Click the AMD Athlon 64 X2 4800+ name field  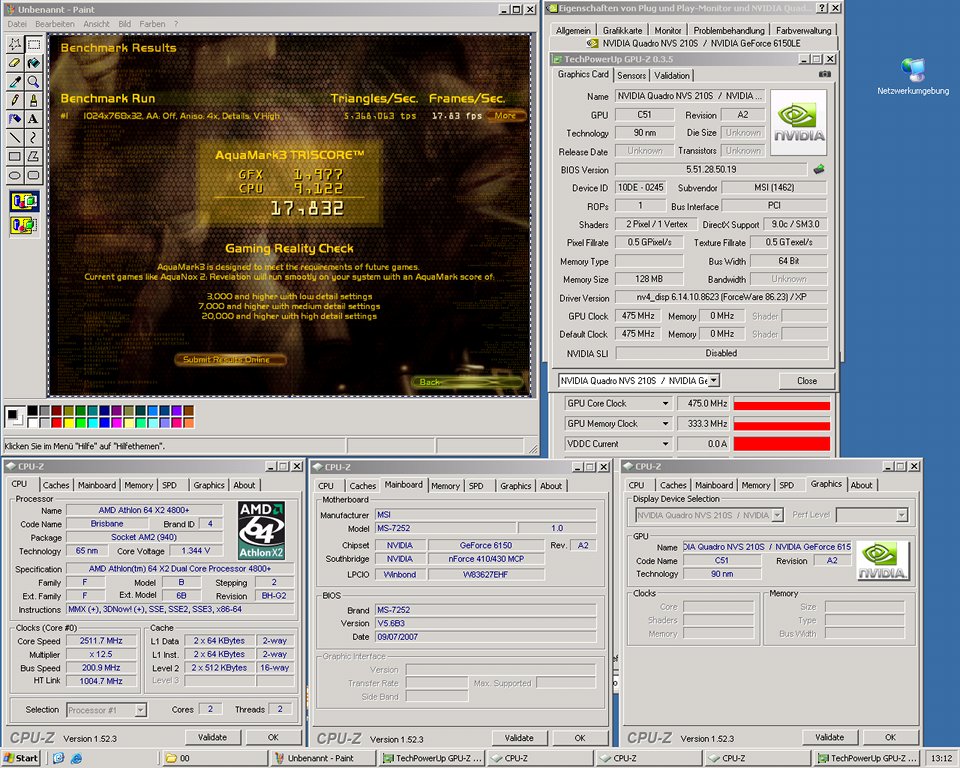[x=144, y=510]
